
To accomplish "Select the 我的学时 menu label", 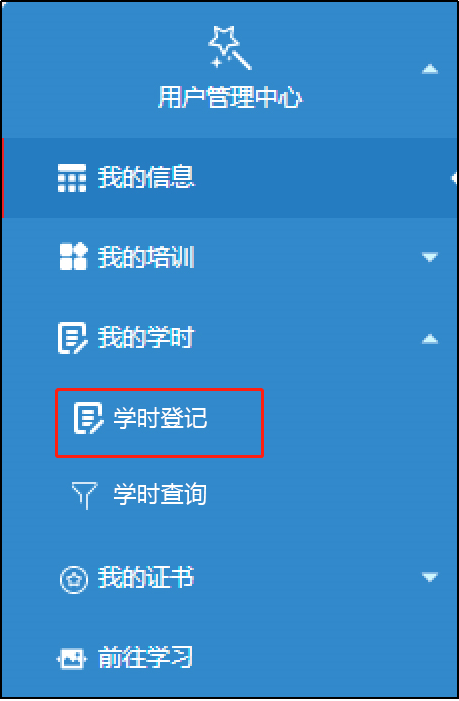I will 146,337.
